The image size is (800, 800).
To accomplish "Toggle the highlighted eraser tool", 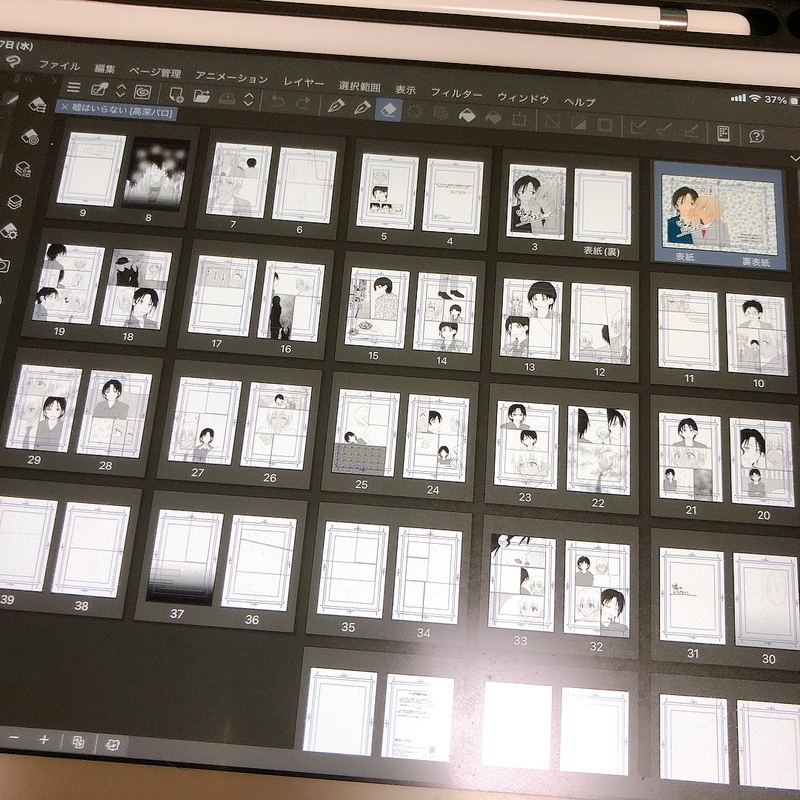I will pyautogui.click(x=389, y=110).
